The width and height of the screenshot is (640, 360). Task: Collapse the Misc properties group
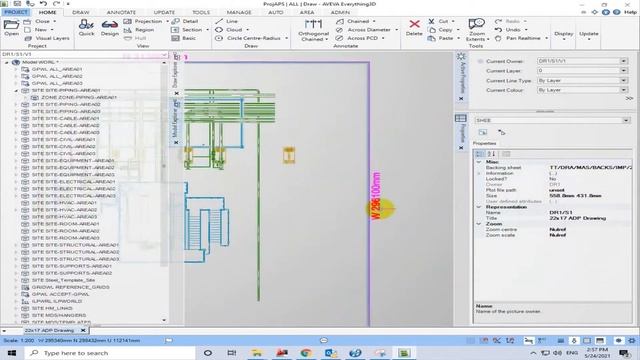pos(479,162)
